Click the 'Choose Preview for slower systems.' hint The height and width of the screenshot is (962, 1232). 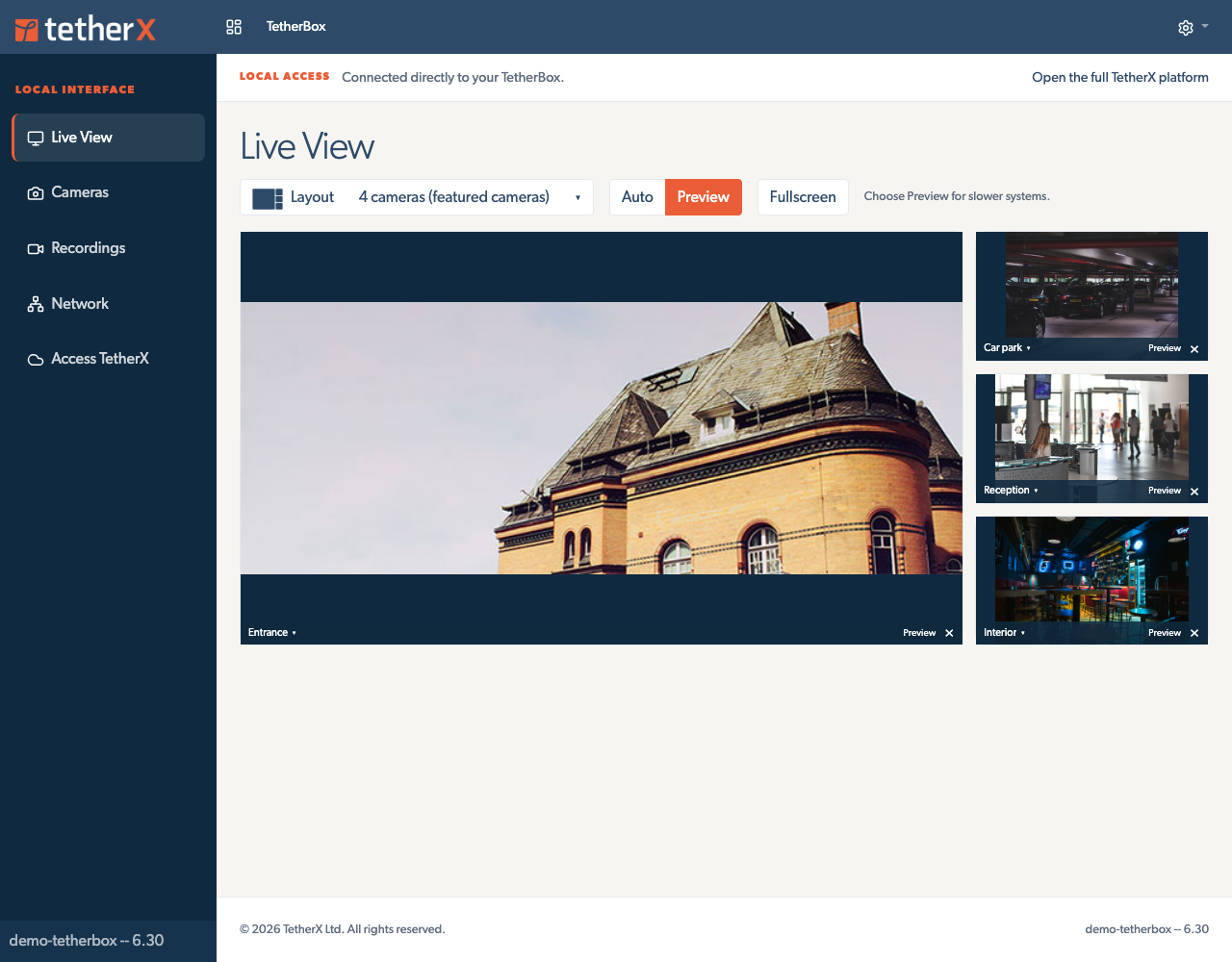pyautogui.click(x=957, y=196)
